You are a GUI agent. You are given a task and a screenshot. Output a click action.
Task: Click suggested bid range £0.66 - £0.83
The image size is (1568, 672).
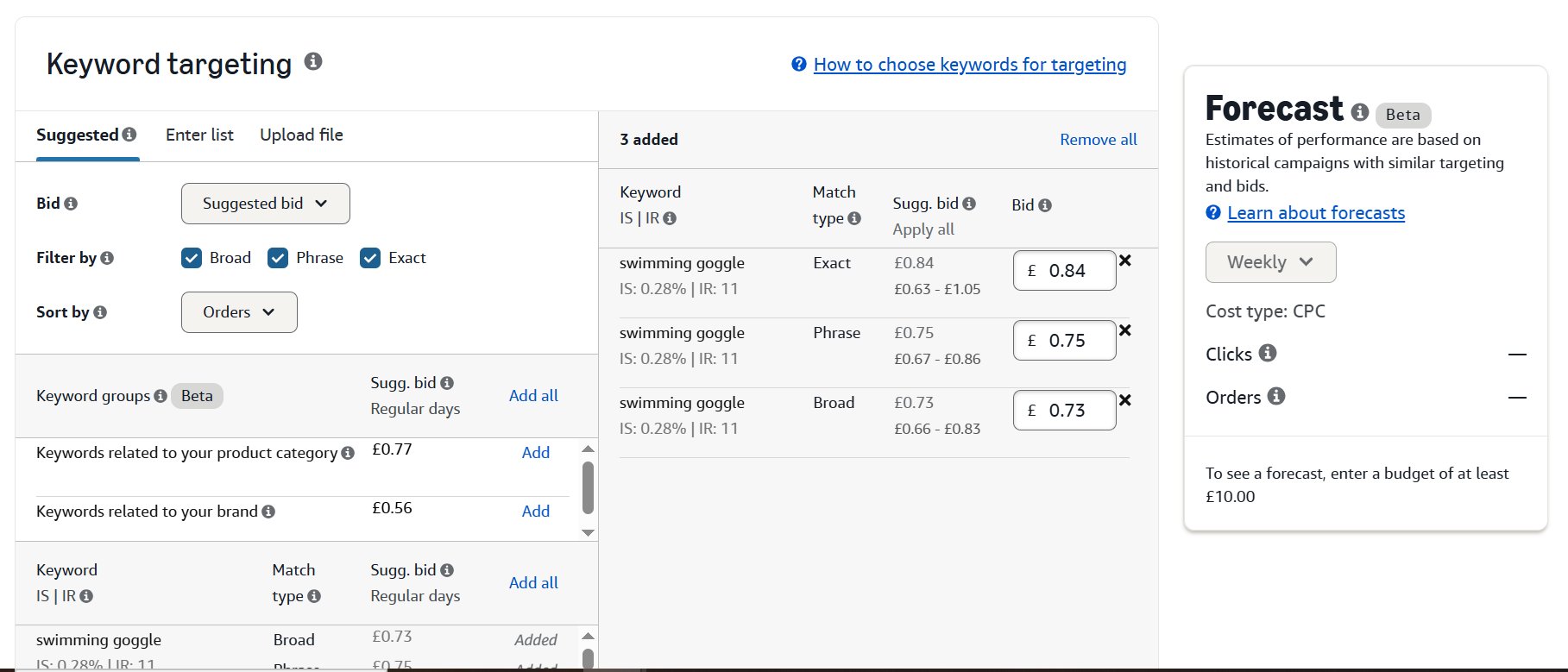pos(937,429)
